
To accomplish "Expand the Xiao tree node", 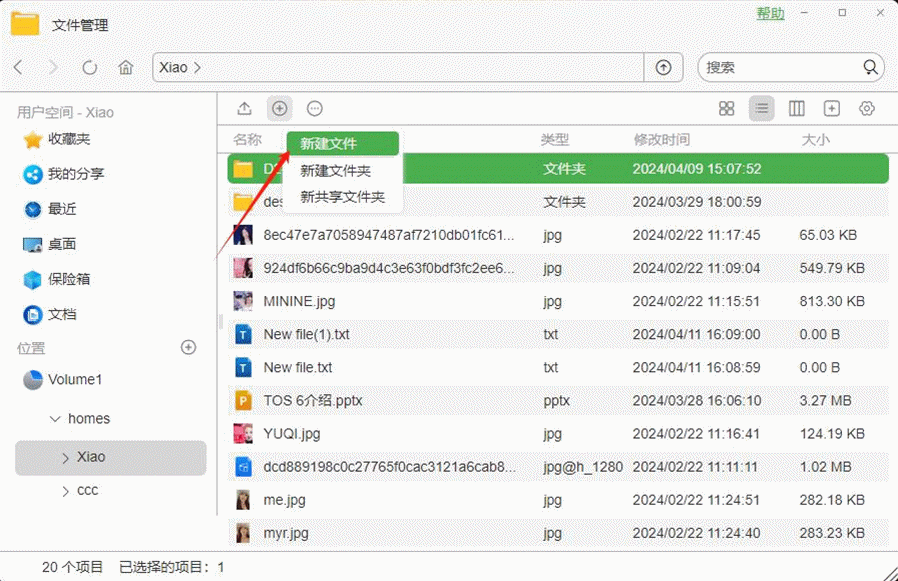I will pos(65,457).
